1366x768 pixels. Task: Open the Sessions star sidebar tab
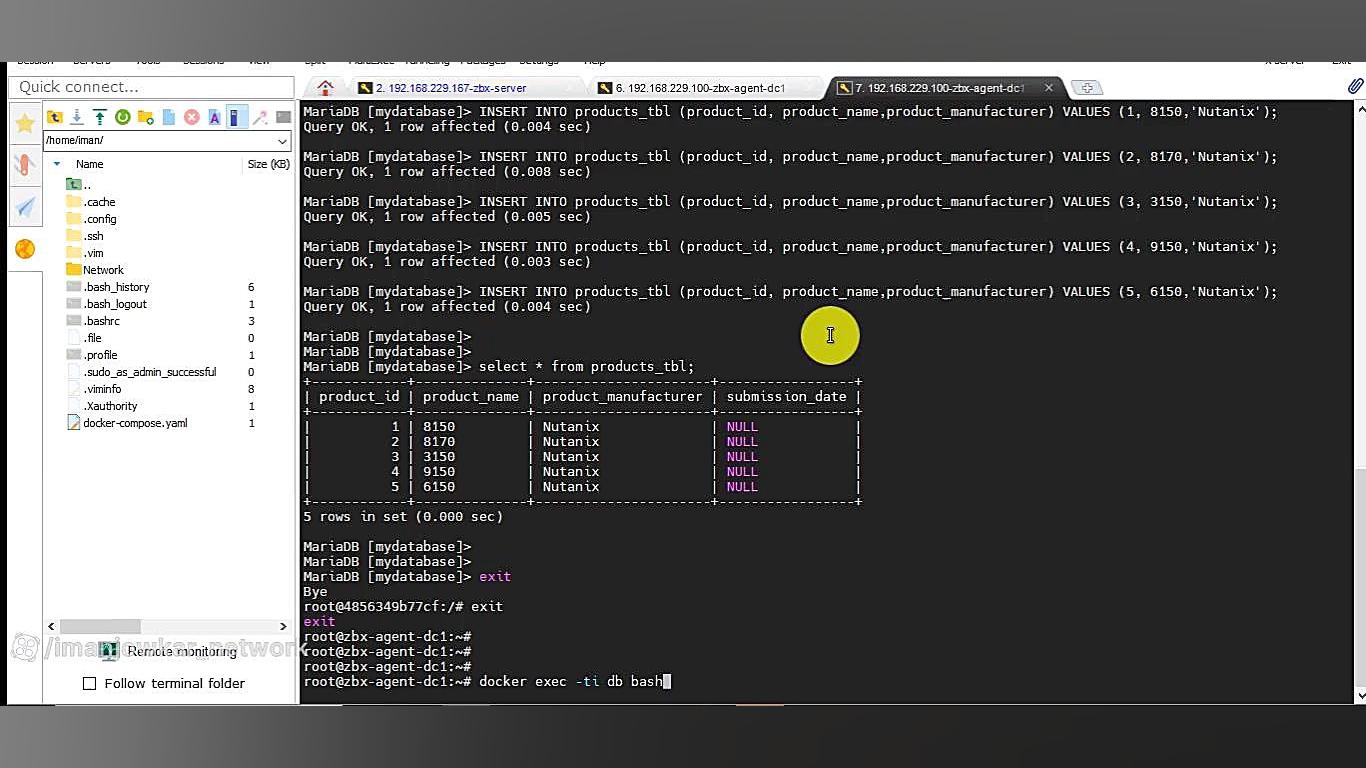click(x=25, y=123)
